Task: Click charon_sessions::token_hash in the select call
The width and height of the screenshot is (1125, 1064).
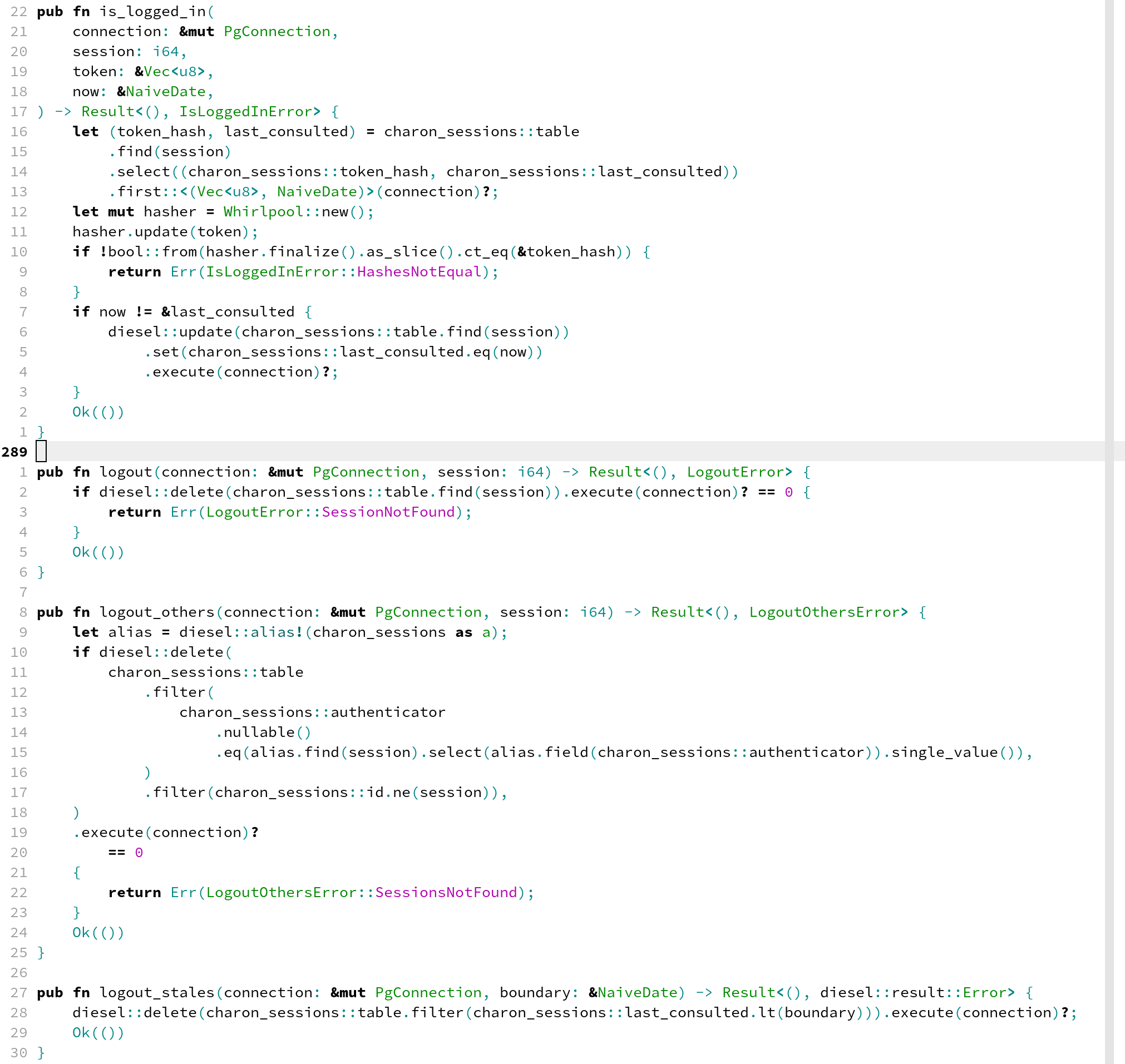Action: tap(308, 172)
